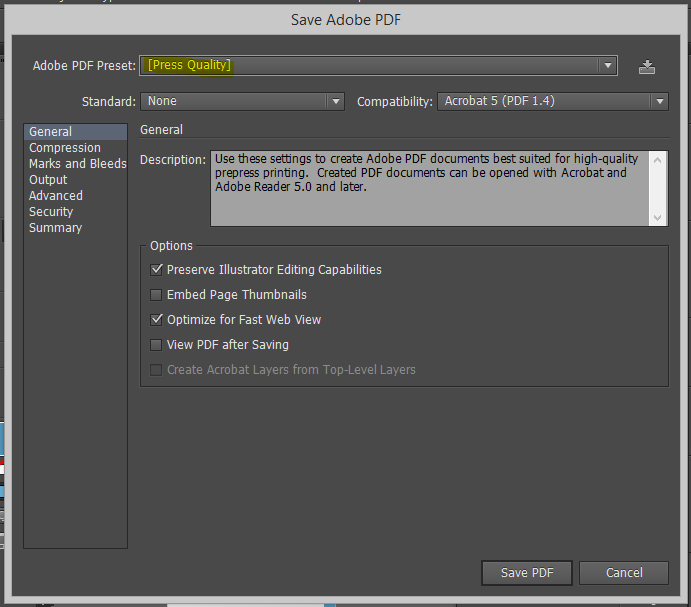The width and height of the screenshot is (691, 607).
Task: Click the Save PDF button
Action: (x=527, y=573)
